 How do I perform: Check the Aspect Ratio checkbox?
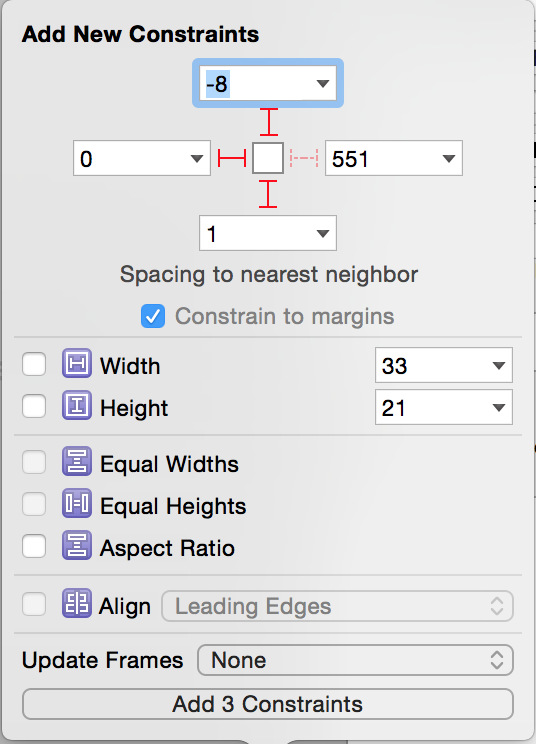tap(34, 546)
